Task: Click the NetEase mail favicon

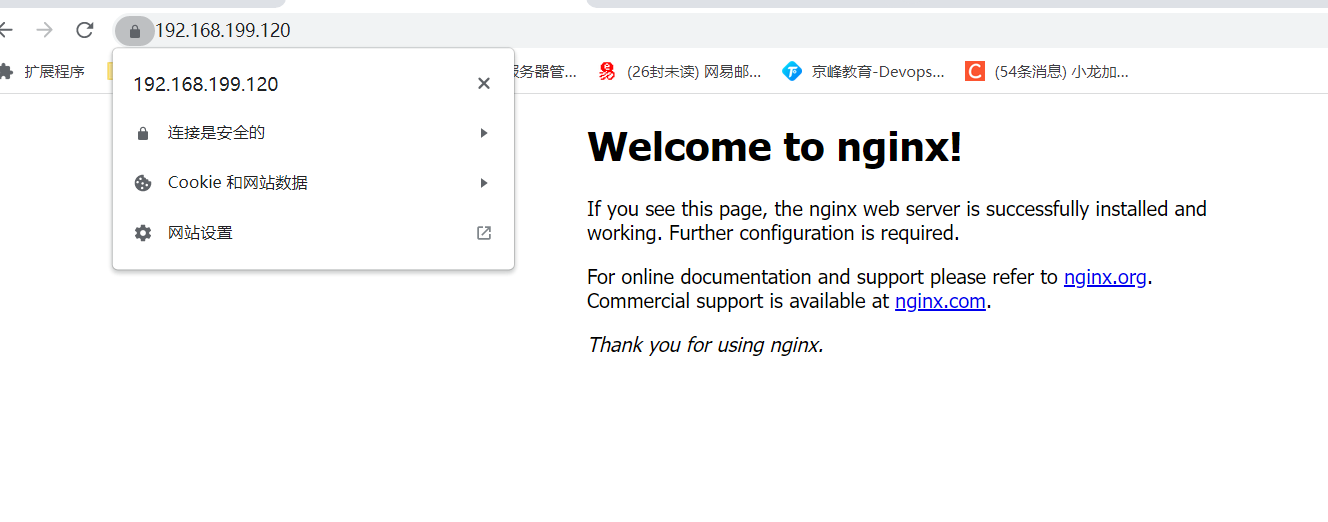Action: [607, 72]
